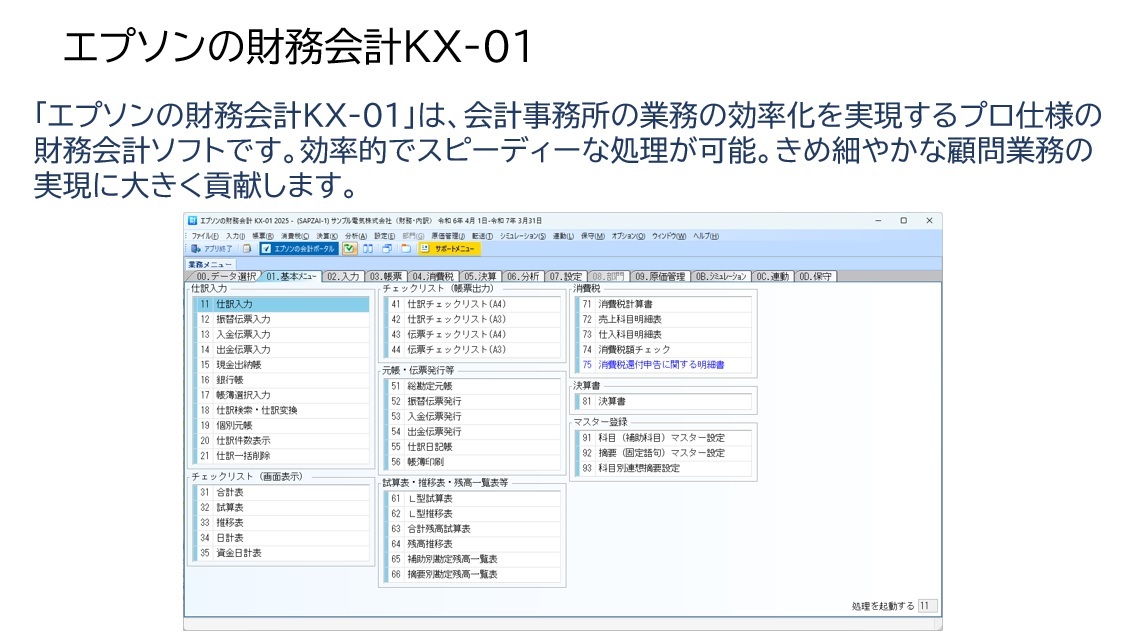The image size is (1135, 640).
Task: Select 11 仕訳入力 in the list
Action: coord(282,305)
